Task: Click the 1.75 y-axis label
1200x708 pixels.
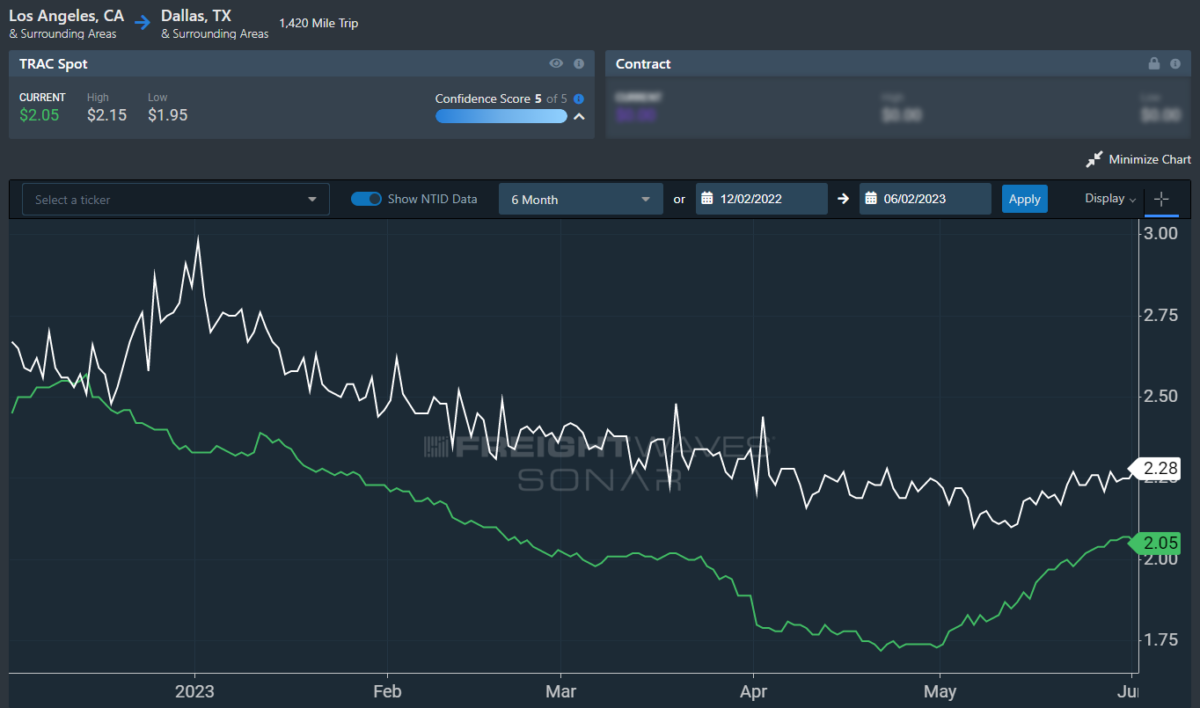Action: 1159,640
